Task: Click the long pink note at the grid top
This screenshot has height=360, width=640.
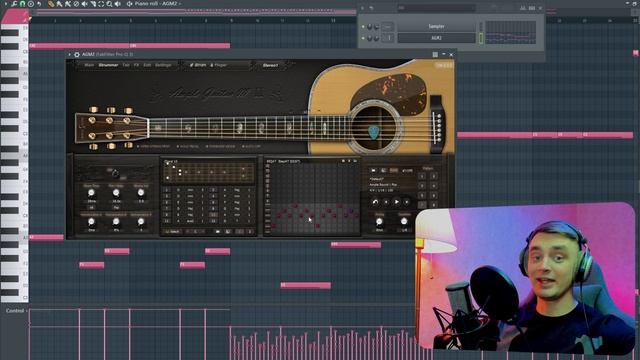Action: click(130, 46)
